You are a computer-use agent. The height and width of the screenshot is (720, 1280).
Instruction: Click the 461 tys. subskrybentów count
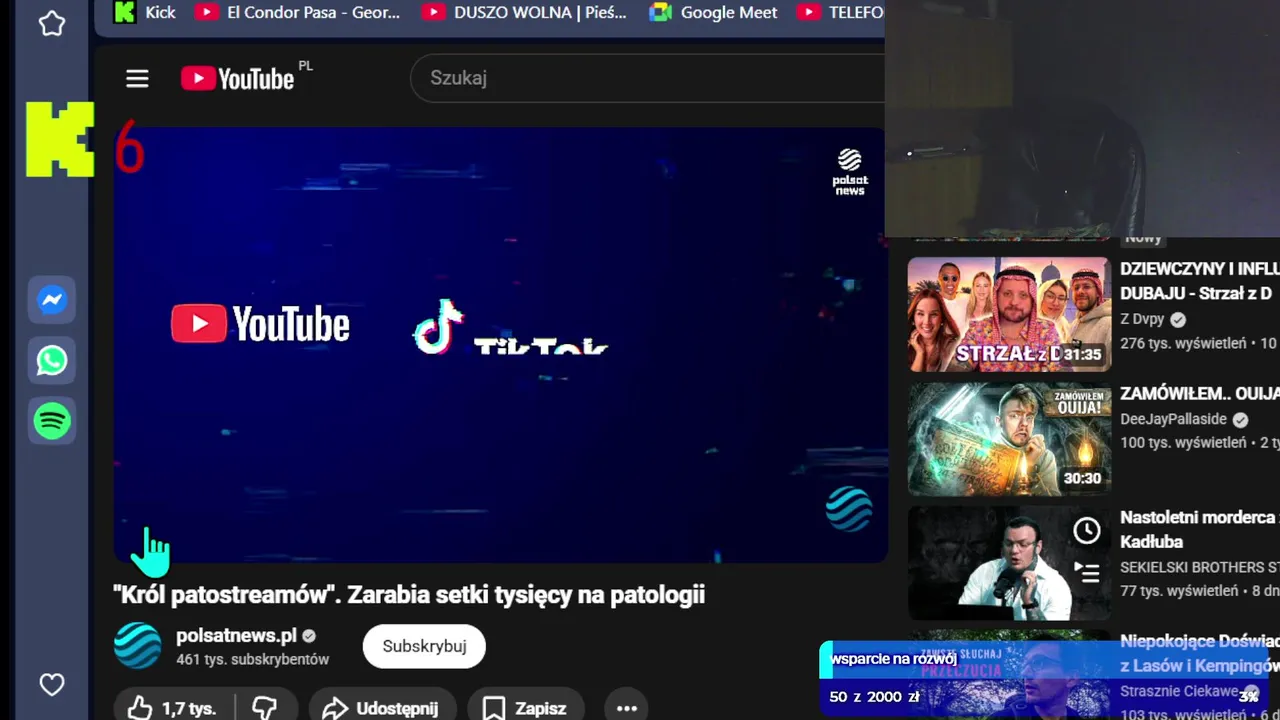[x=252, y=660]
